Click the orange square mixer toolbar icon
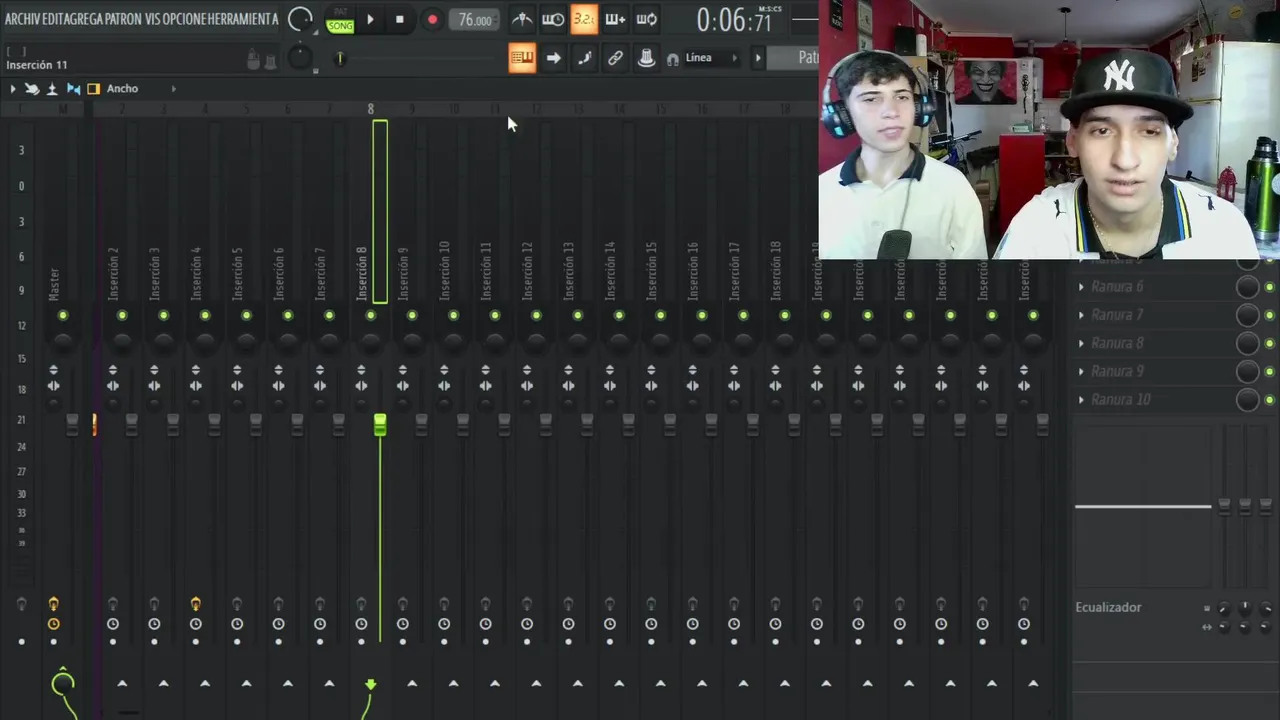1280x720 pixels. coord(93,89)
